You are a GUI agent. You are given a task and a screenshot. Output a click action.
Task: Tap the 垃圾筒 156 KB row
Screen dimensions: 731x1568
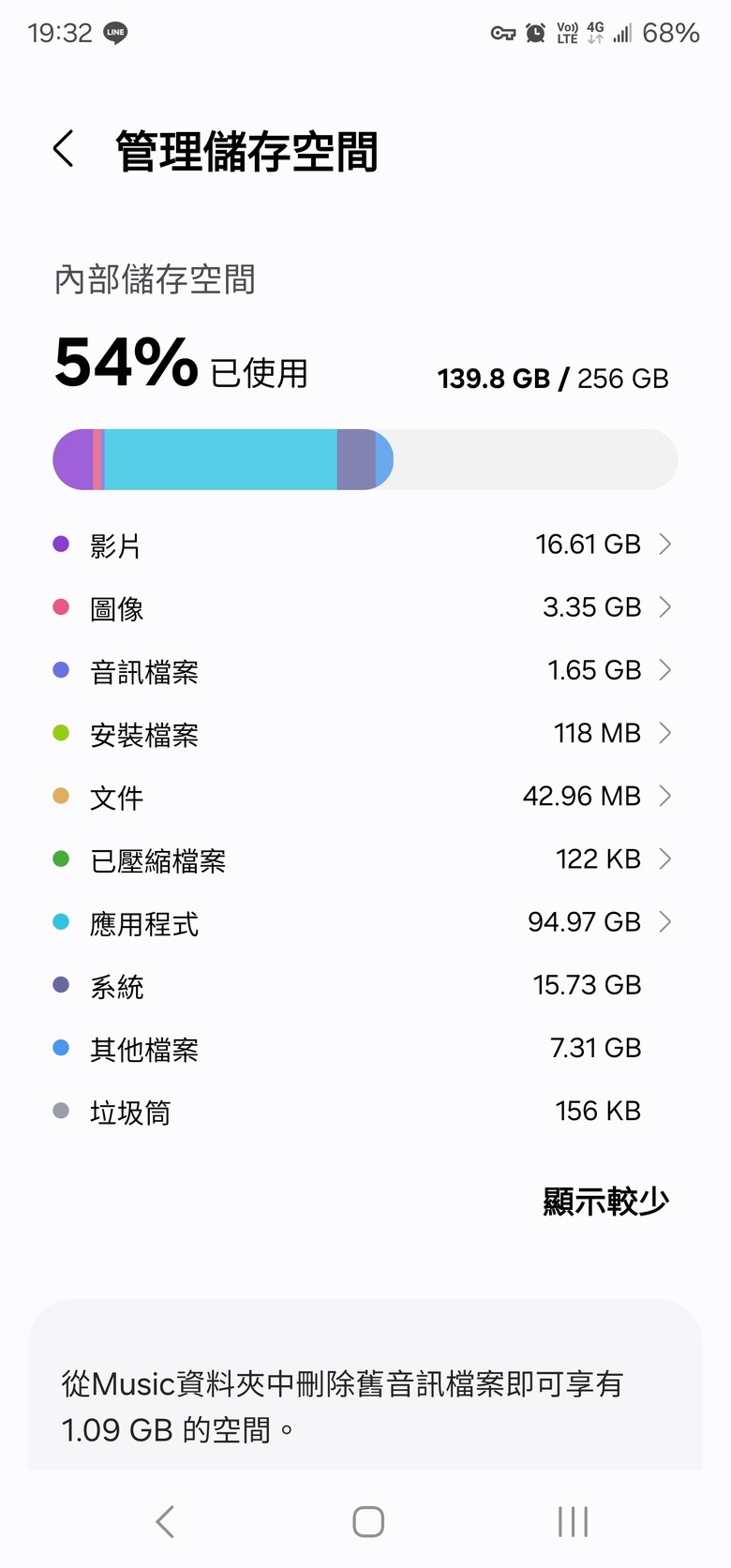(x=365, y=1111)
